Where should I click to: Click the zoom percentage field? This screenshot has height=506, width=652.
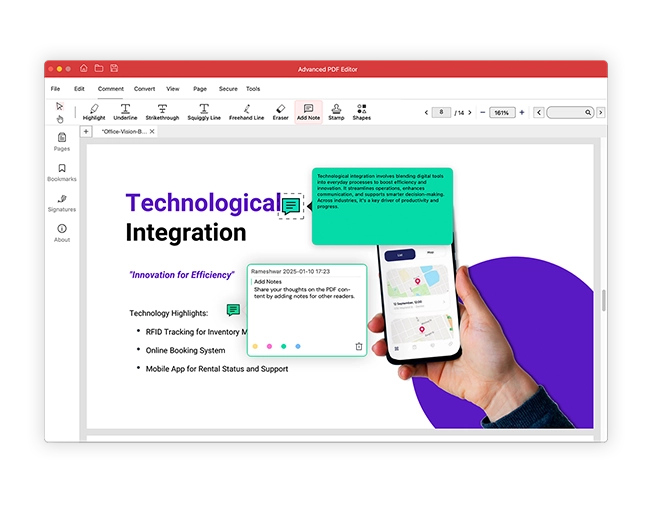coord(502,112)
